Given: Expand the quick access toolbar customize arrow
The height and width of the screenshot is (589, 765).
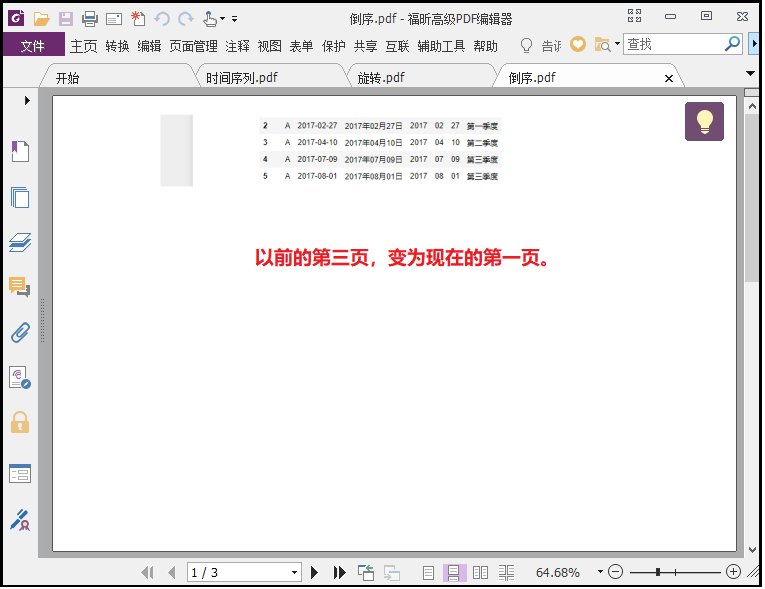Looking at the screenshot, I should (x=235, y=19).
